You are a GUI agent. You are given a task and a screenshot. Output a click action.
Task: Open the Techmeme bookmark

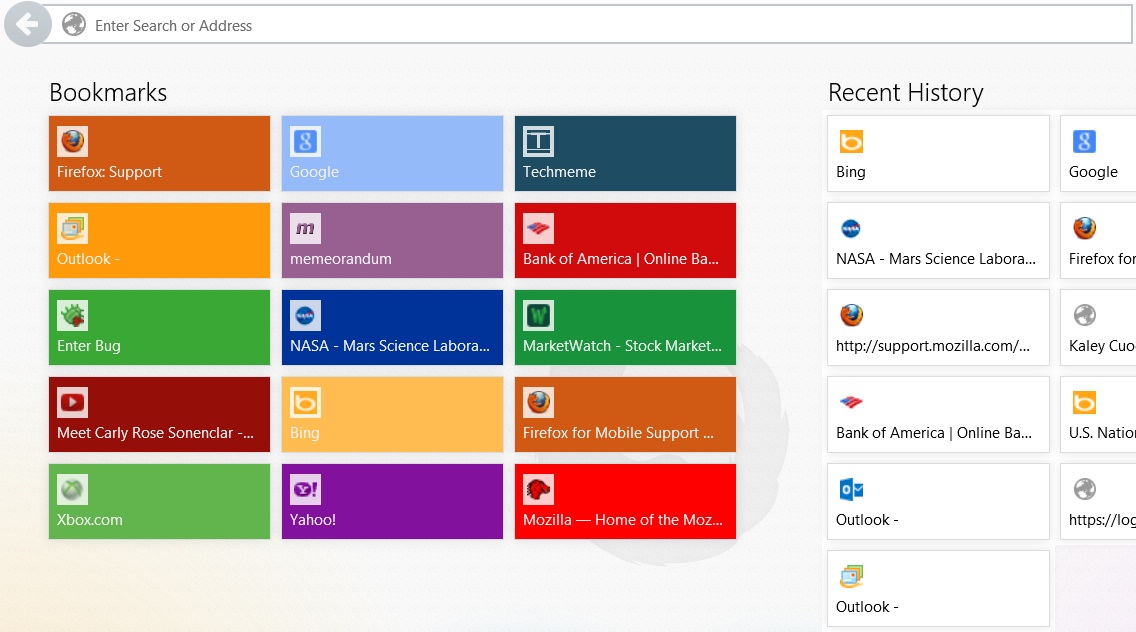click(625, 153)
